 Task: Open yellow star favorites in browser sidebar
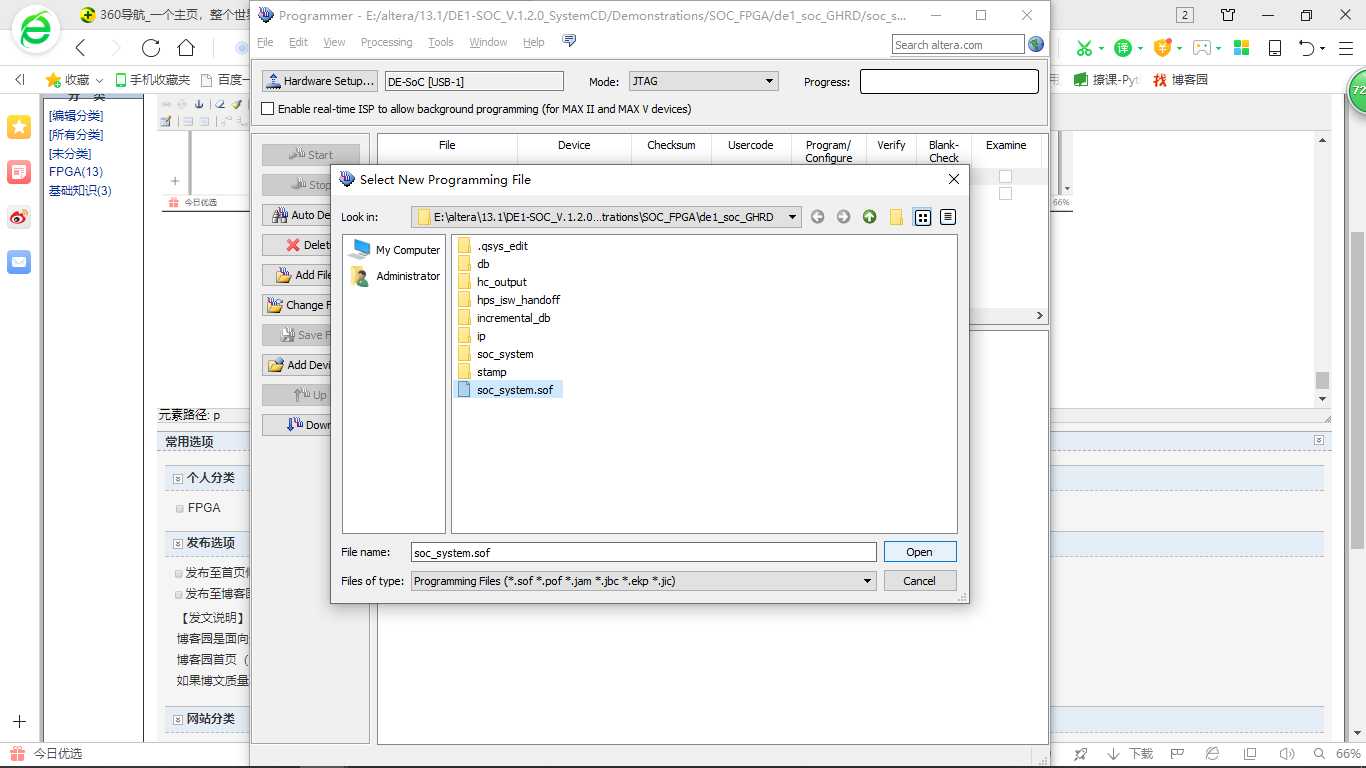coord(19,127)
